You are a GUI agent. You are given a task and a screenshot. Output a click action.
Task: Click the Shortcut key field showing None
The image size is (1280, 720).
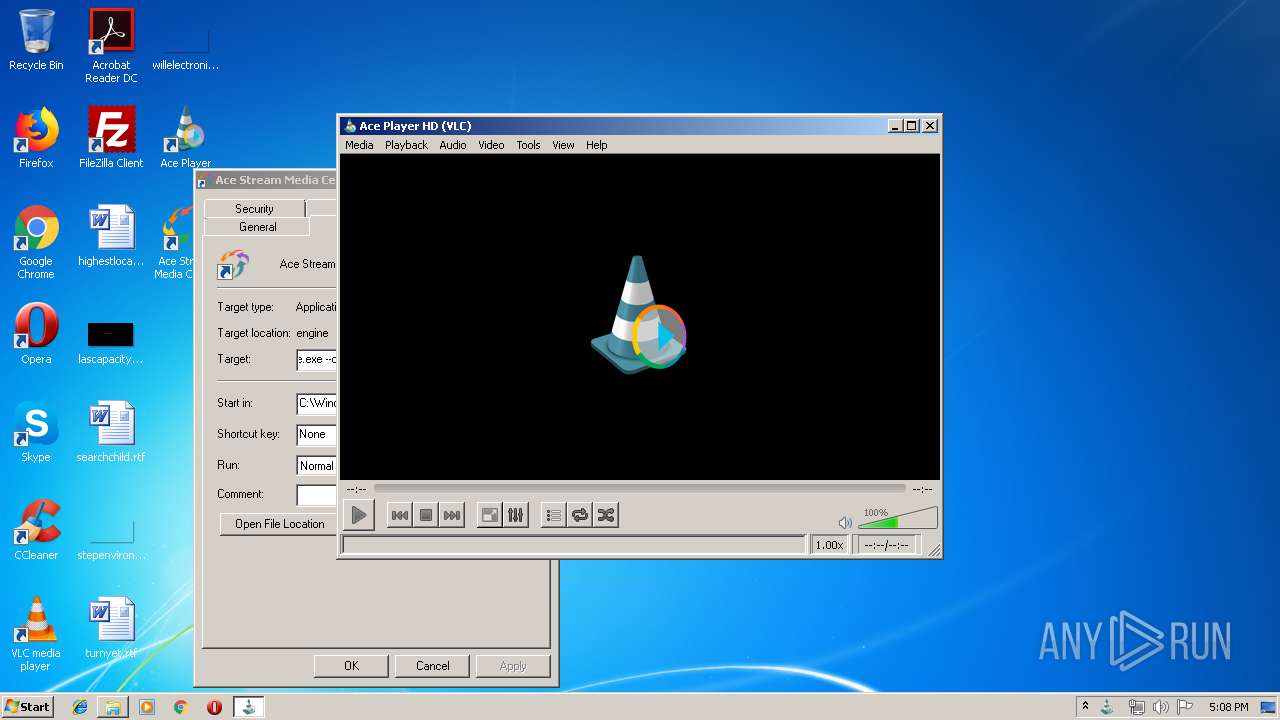[316, 434]
